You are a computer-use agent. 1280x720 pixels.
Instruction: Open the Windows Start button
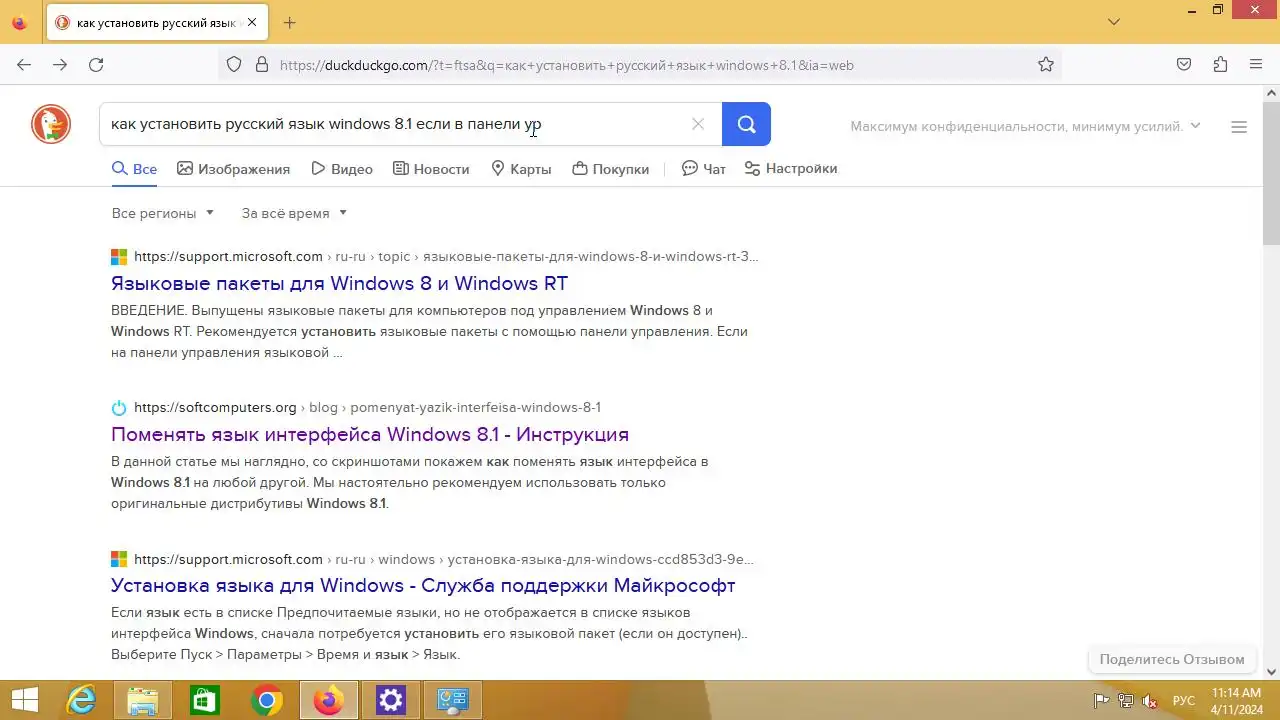point(24,701)
